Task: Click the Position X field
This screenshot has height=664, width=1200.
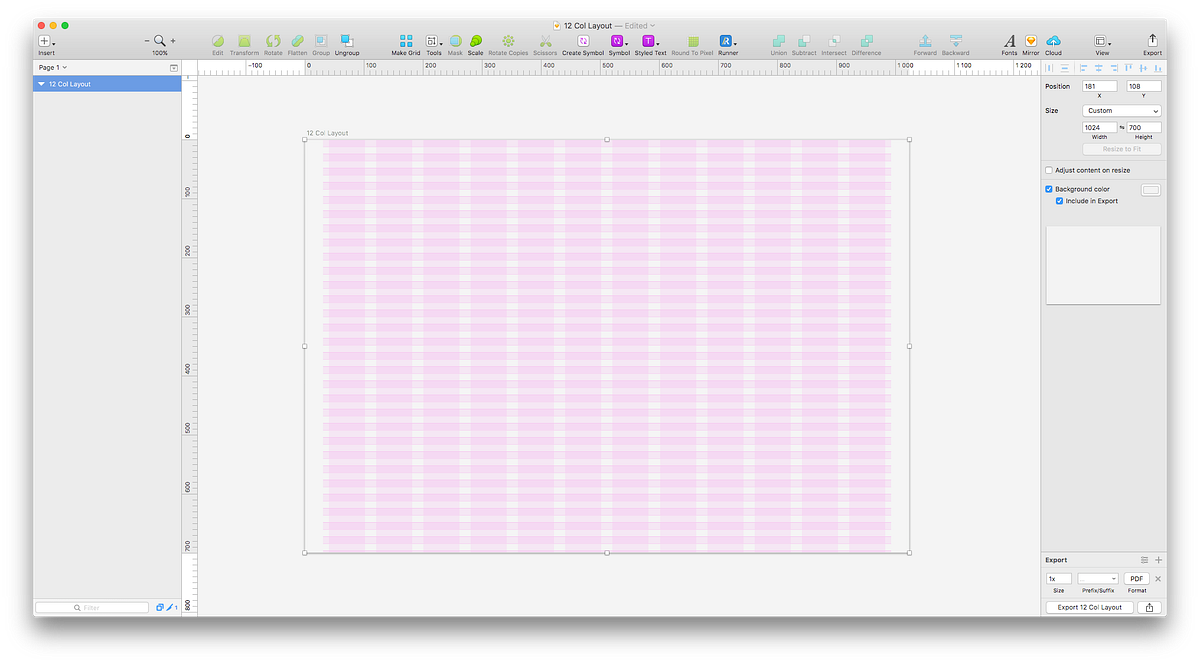Action: (x=1099, y=86)
